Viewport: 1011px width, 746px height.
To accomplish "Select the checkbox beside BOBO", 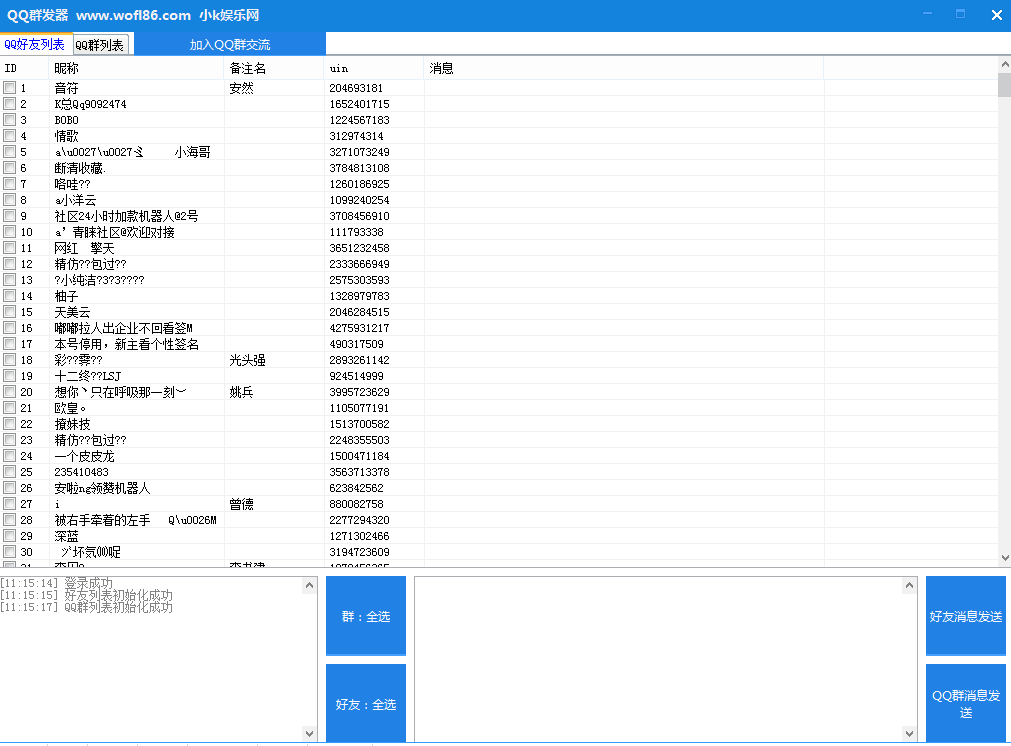I will point(10,120).
